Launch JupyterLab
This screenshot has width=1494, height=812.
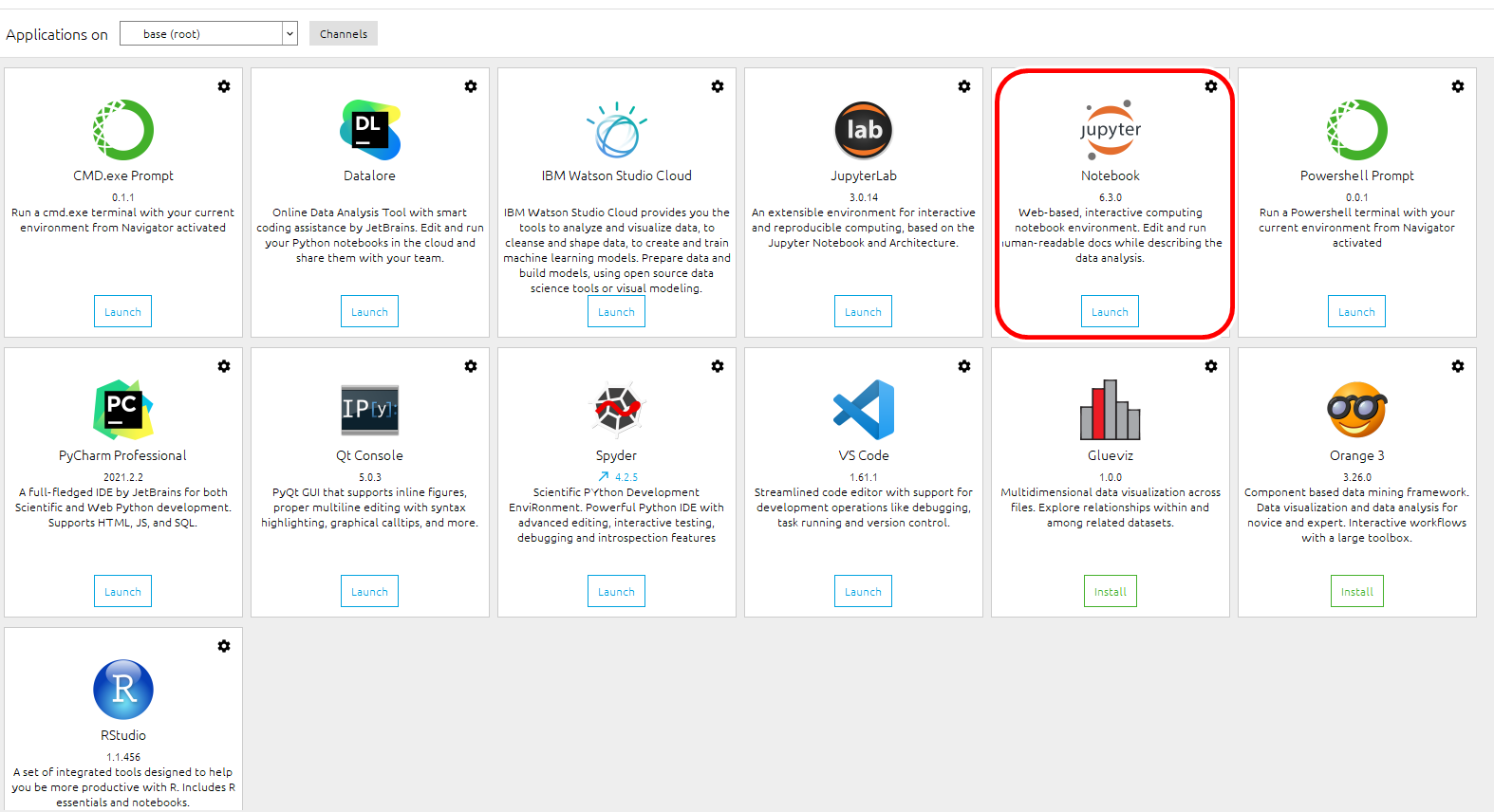pos(864,311)
